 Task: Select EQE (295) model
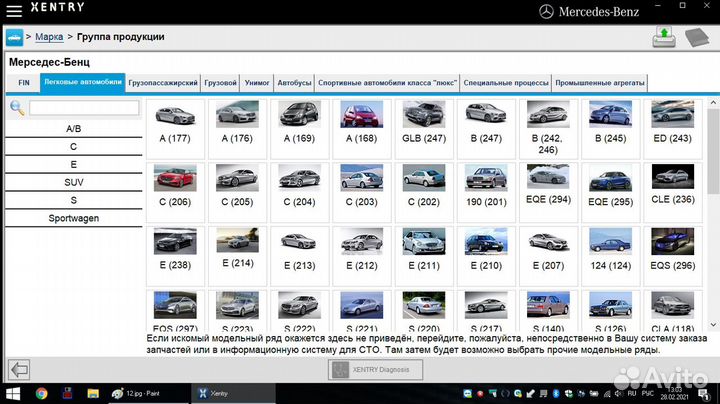point(611,192)
